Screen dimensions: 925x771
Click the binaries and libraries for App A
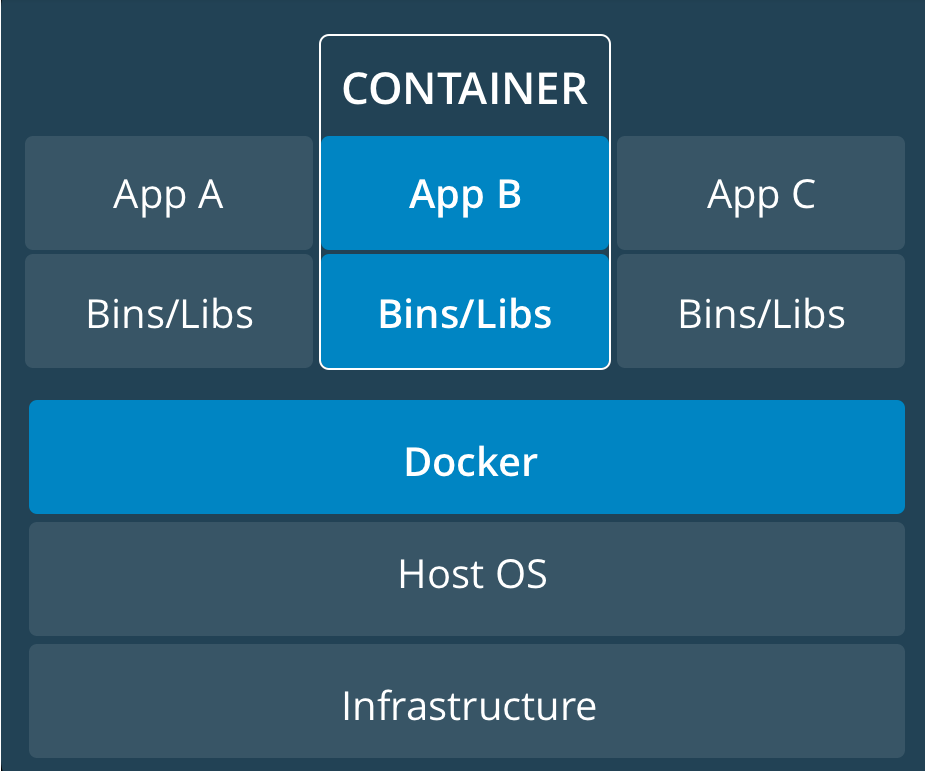(x=168, y=313)
